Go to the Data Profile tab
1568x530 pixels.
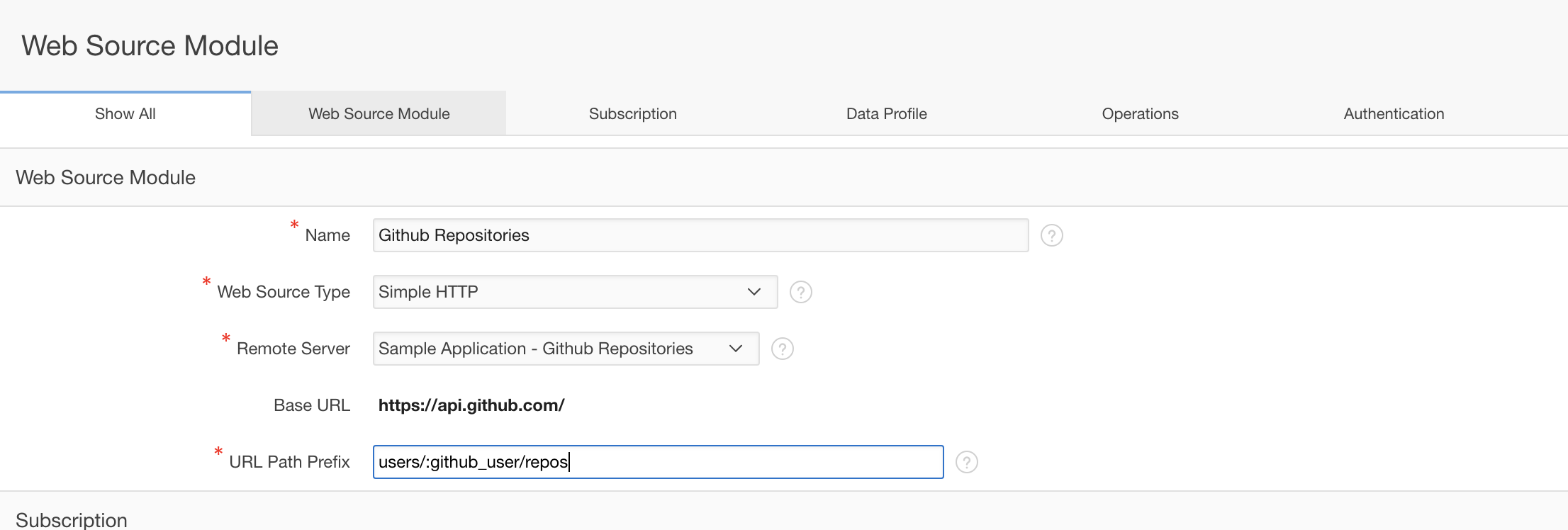click(x=886, y=114)
